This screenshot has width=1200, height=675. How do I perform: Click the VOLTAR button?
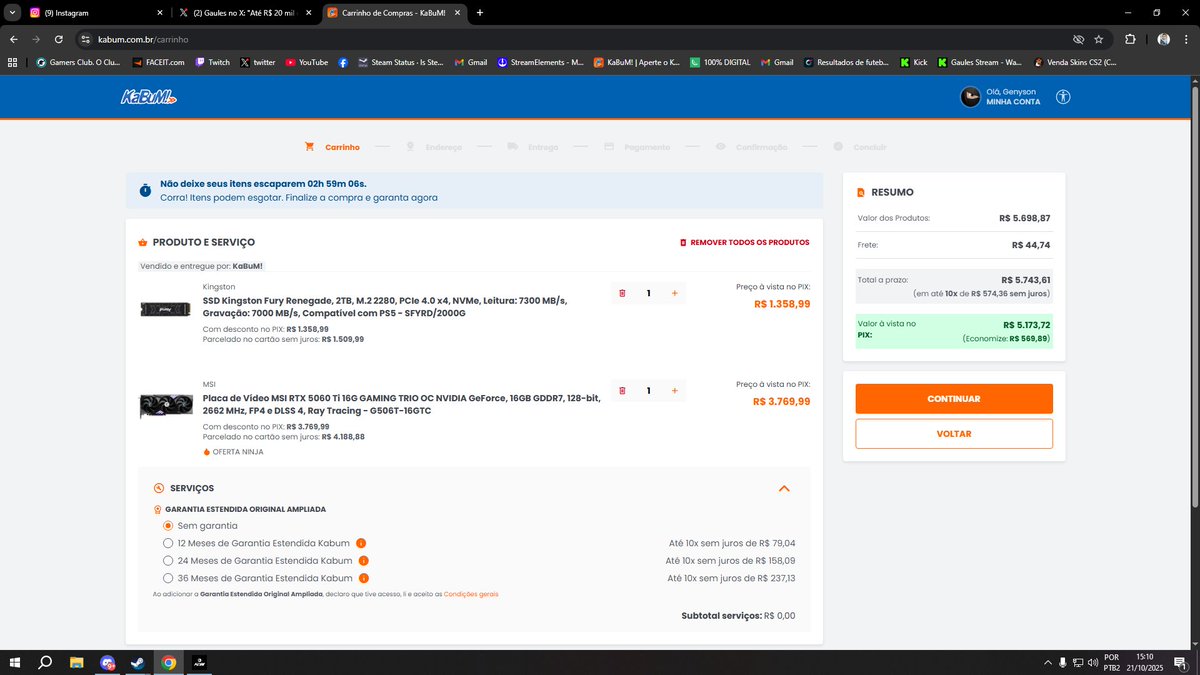954,434
